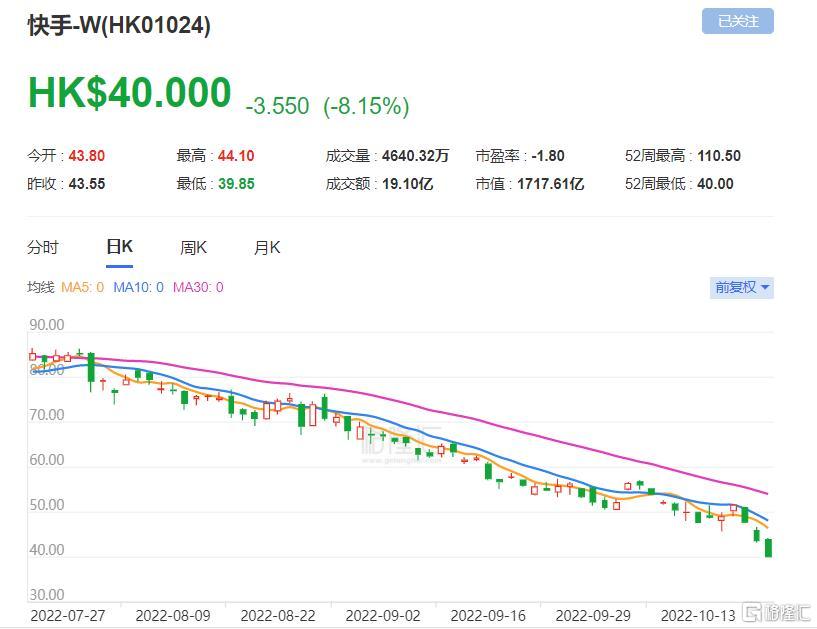Select the 2022-09-02 date marker
The width and height of the screenshot is (817, 629).
click(x=382, y=616)
